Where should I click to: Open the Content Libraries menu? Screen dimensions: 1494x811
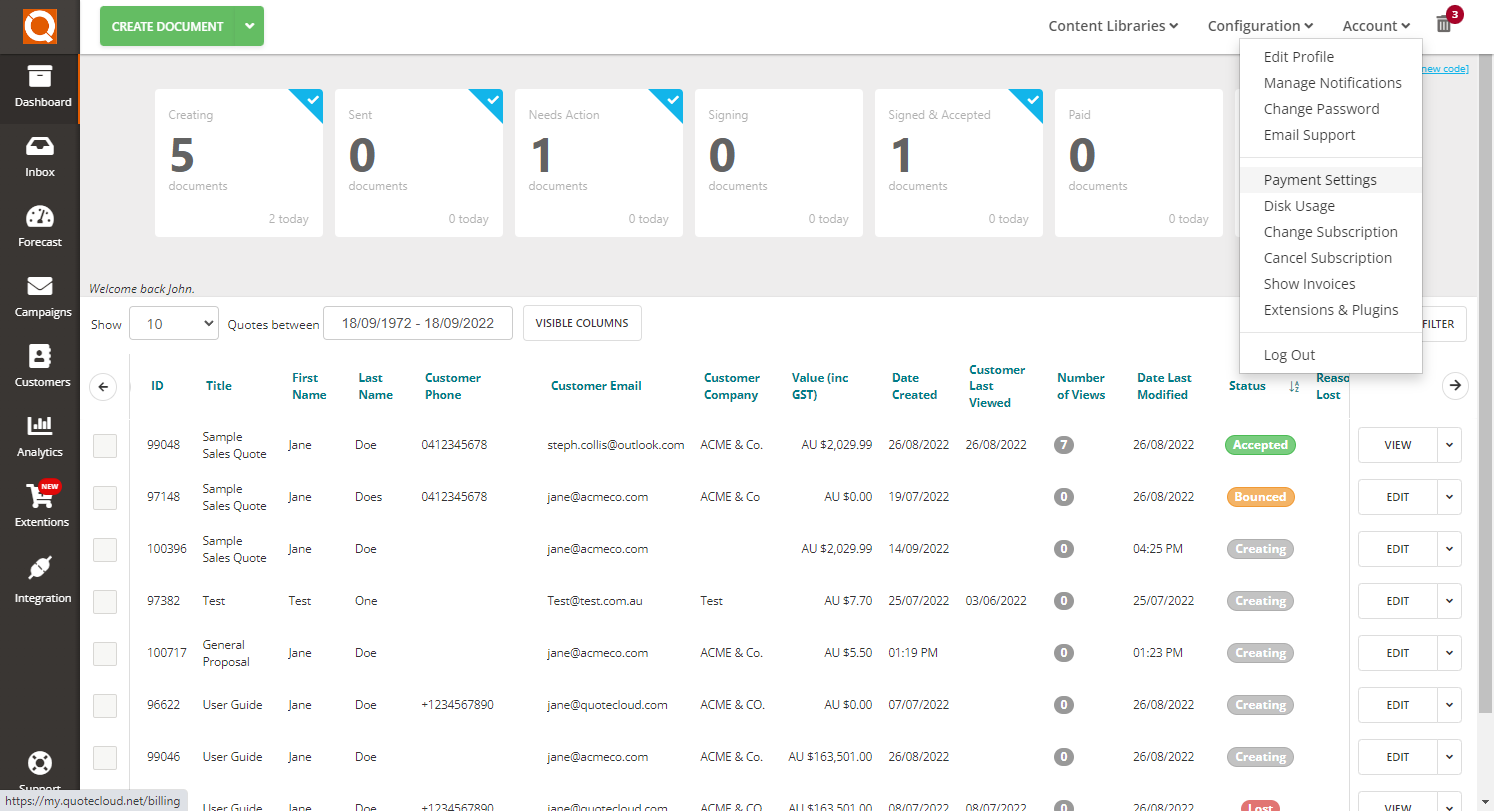(x=1112, y=25)
